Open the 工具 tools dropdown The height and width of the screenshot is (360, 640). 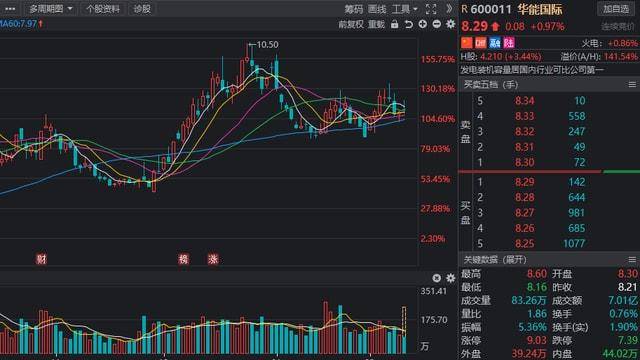[404, 9]
